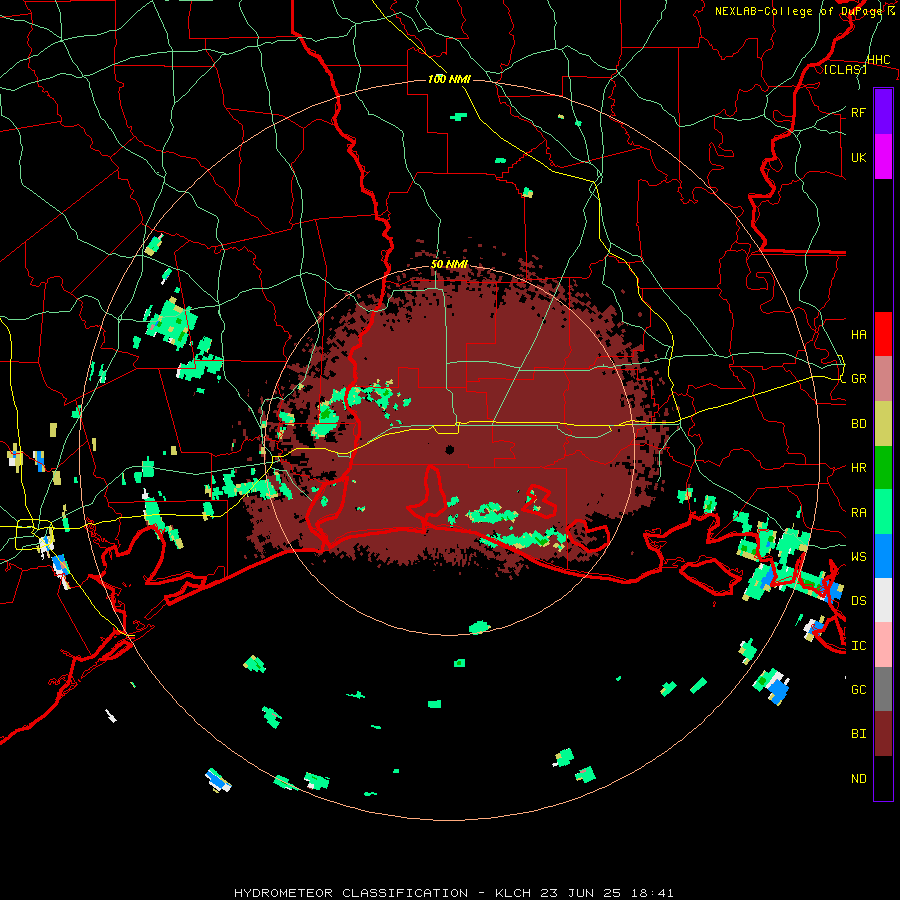
Task: Click the BI maroon legend swatch
Action: 883,734
